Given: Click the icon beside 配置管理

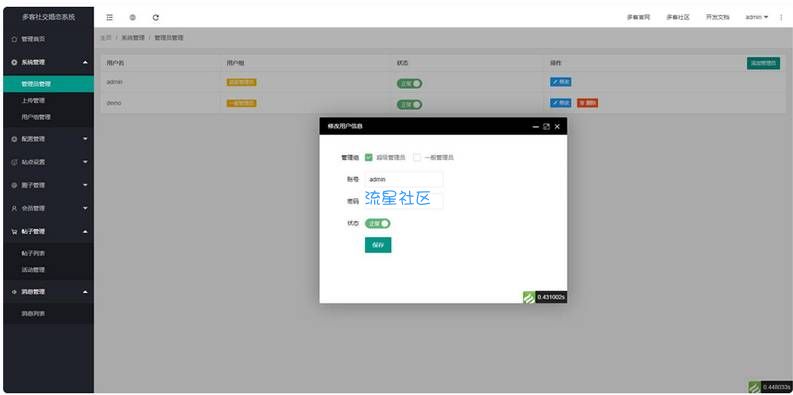Looking at the screenshot, I should click(14, 139).
